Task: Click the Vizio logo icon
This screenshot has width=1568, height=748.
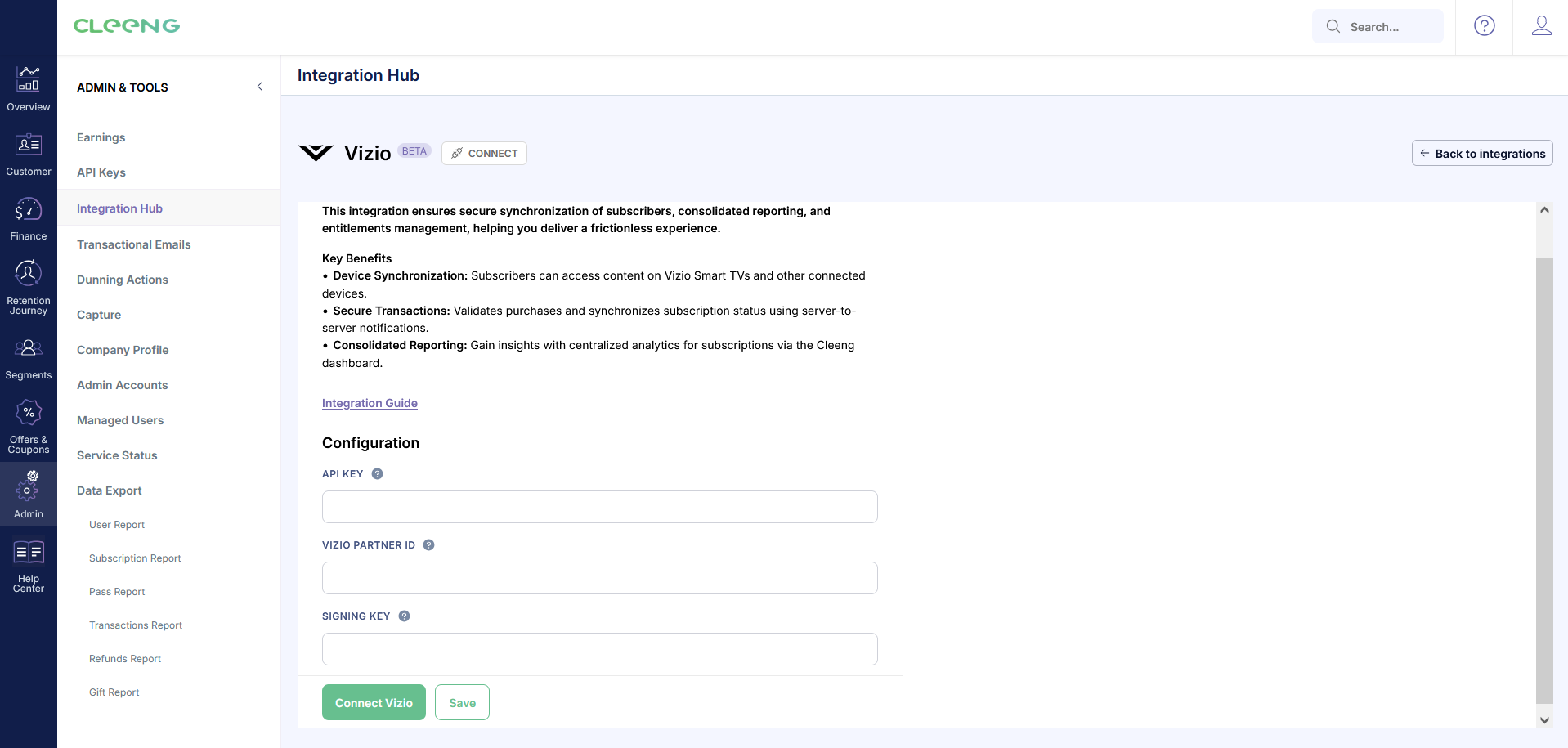Action: pos(316,153)
